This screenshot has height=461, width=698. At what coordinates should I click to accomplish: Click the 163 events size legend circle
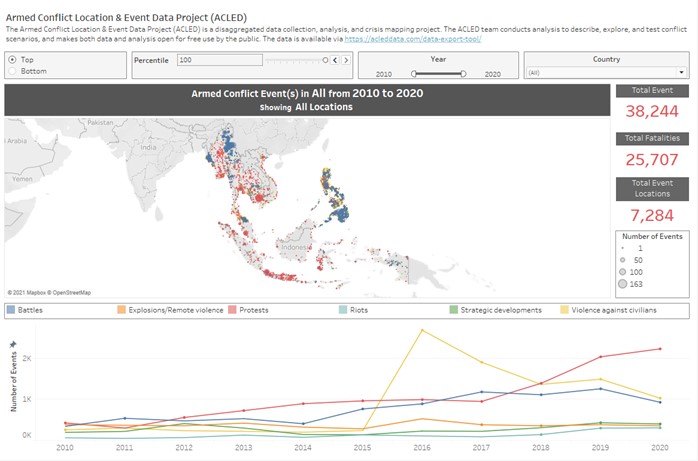coord(623,285)
